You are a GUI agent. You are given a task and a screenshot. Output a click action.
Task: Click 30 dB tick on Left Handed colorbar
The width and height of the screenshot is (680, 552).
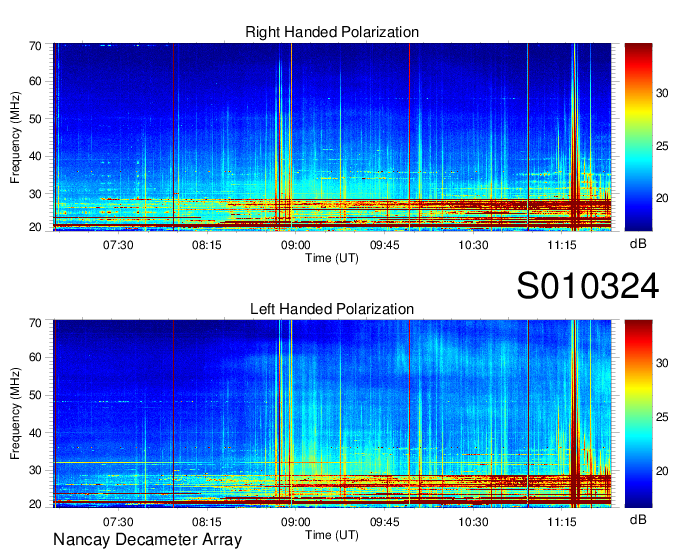click(662, 363)
